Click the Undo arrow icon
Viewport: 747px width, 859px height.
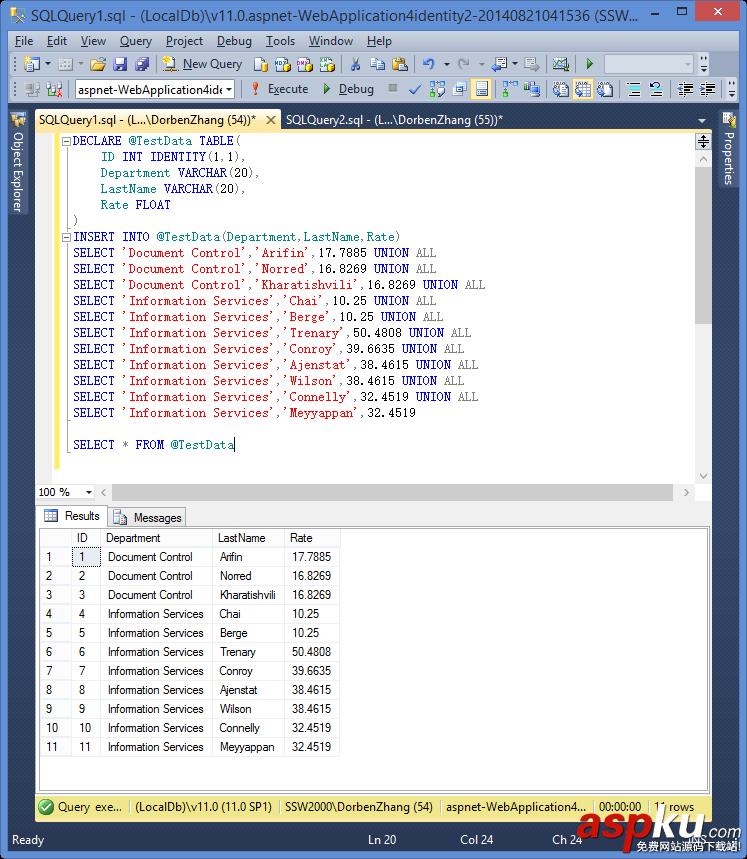(428, 64)
